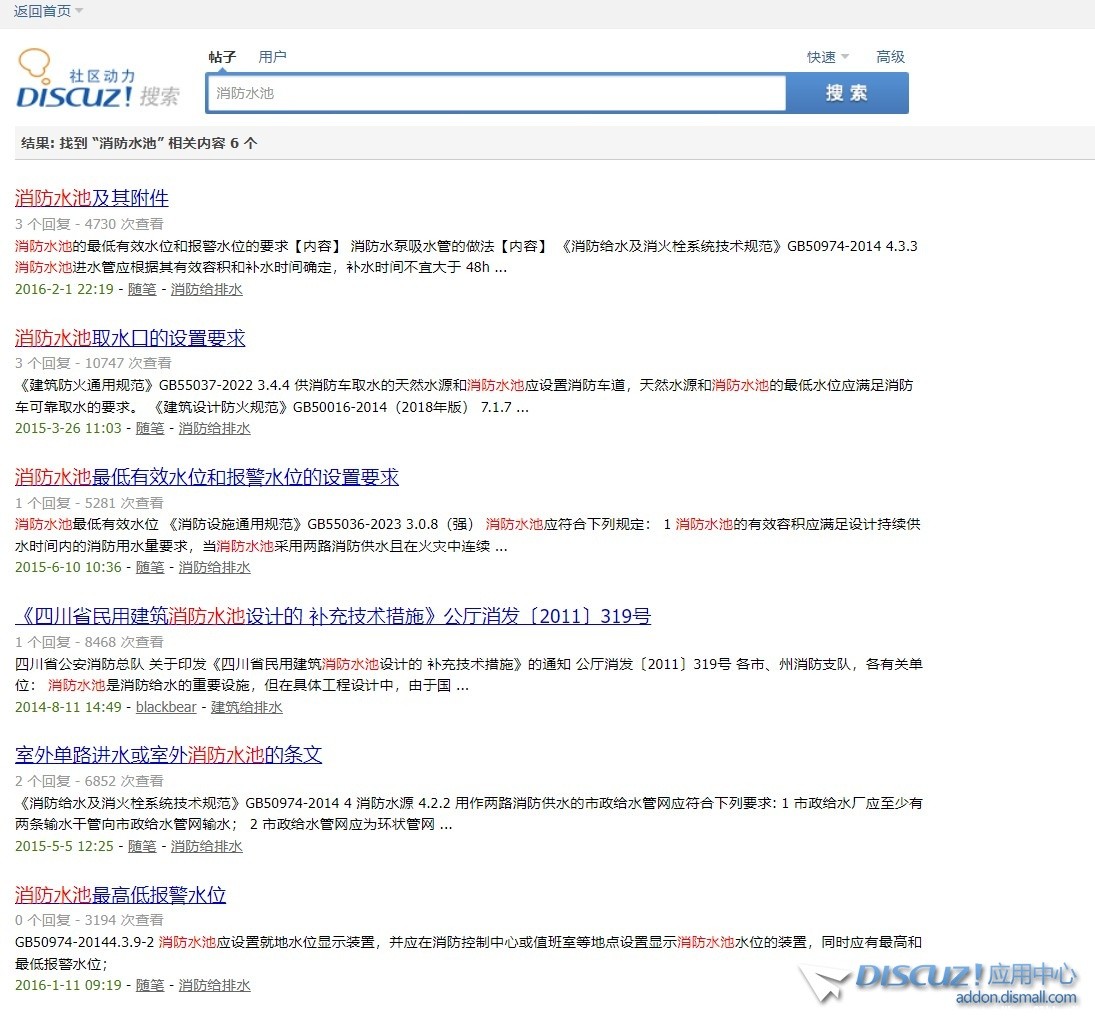Open 随笔 author link under first result
The image size is (1095, 1023).
click(142, 289)
